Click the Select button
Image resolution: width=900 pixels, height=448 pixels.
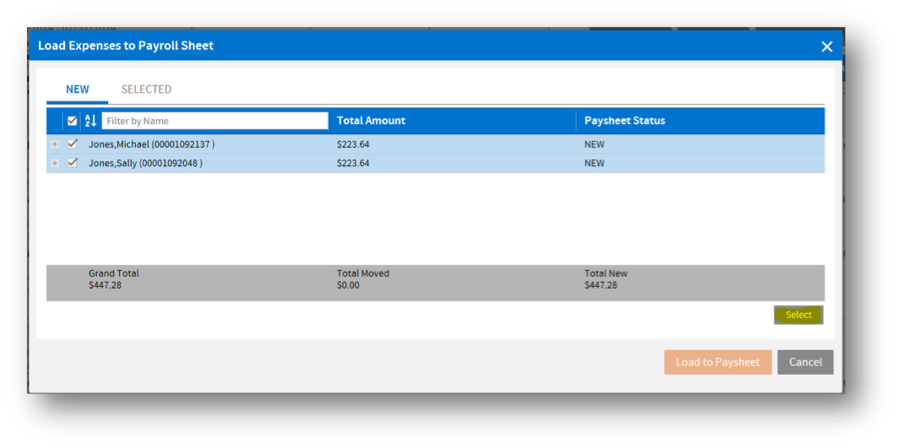pyautogui.click(x=798, y=315)
